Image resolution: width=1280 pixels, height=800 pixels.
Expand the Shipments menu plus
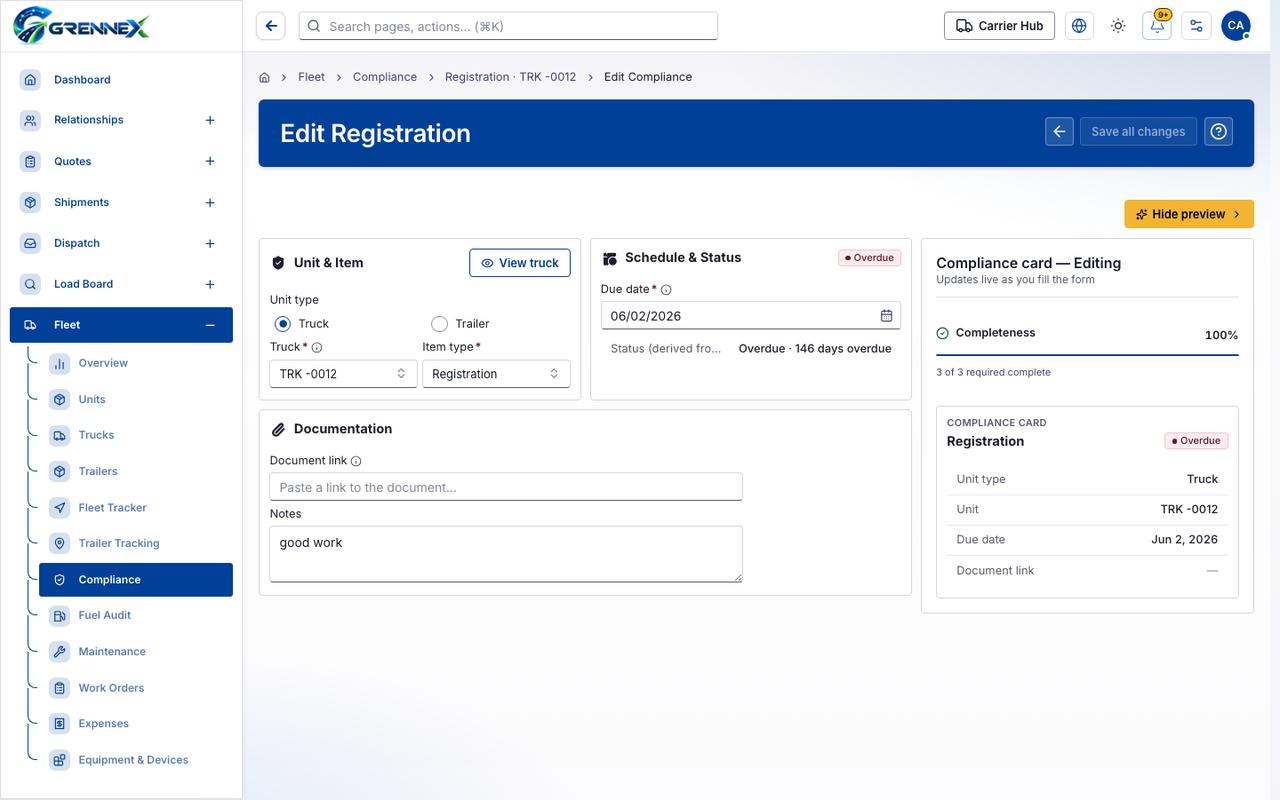(210, 202)
